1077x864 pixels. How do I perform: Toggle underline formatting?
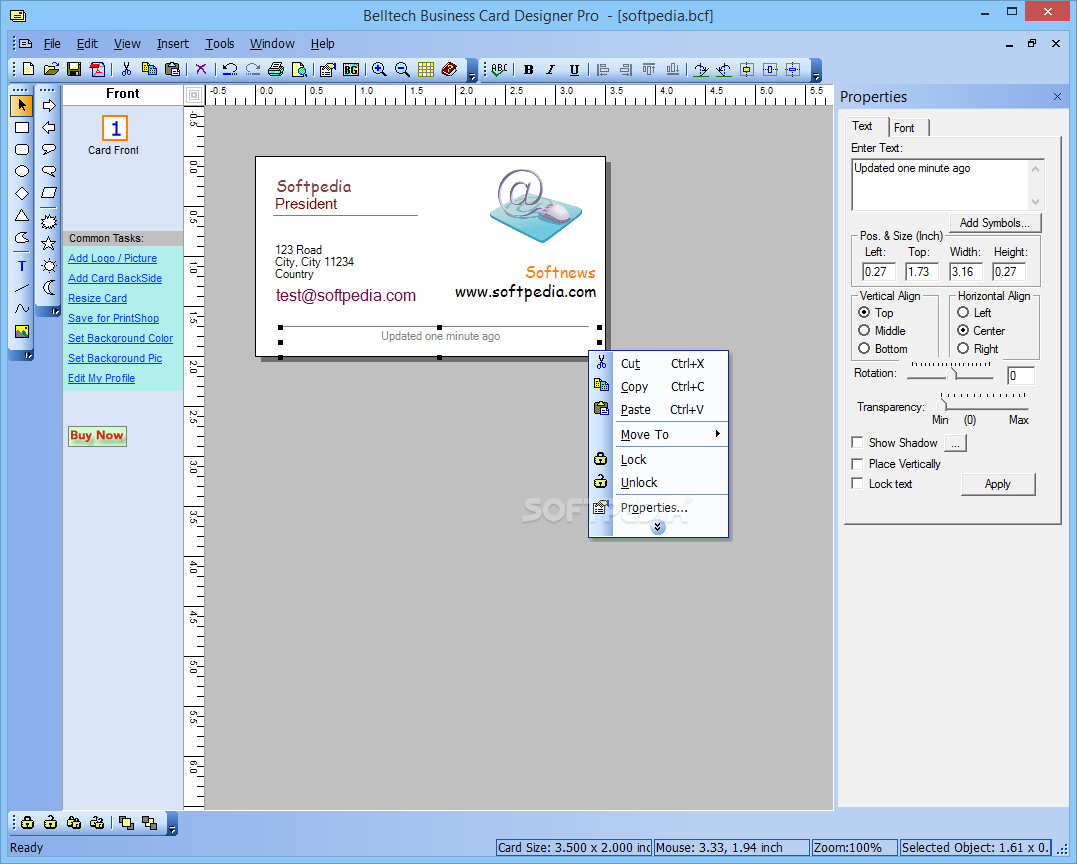pyautogui.click(x=574, y=69)
